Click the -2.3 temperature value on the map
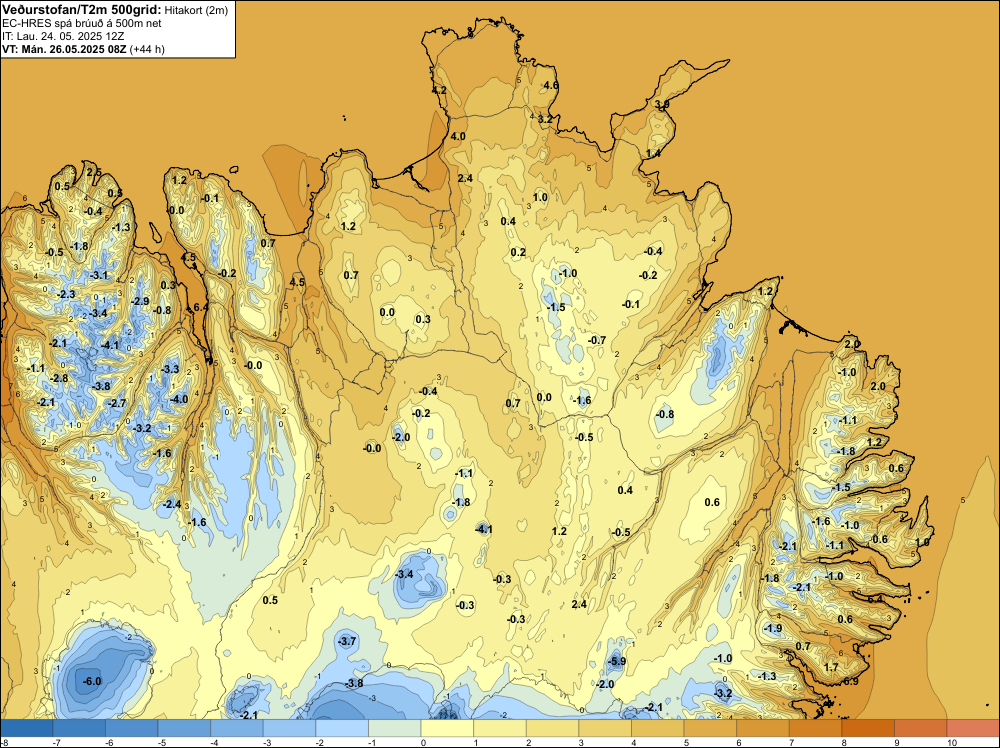This screenshot has height=748, width=1000. 66,294
